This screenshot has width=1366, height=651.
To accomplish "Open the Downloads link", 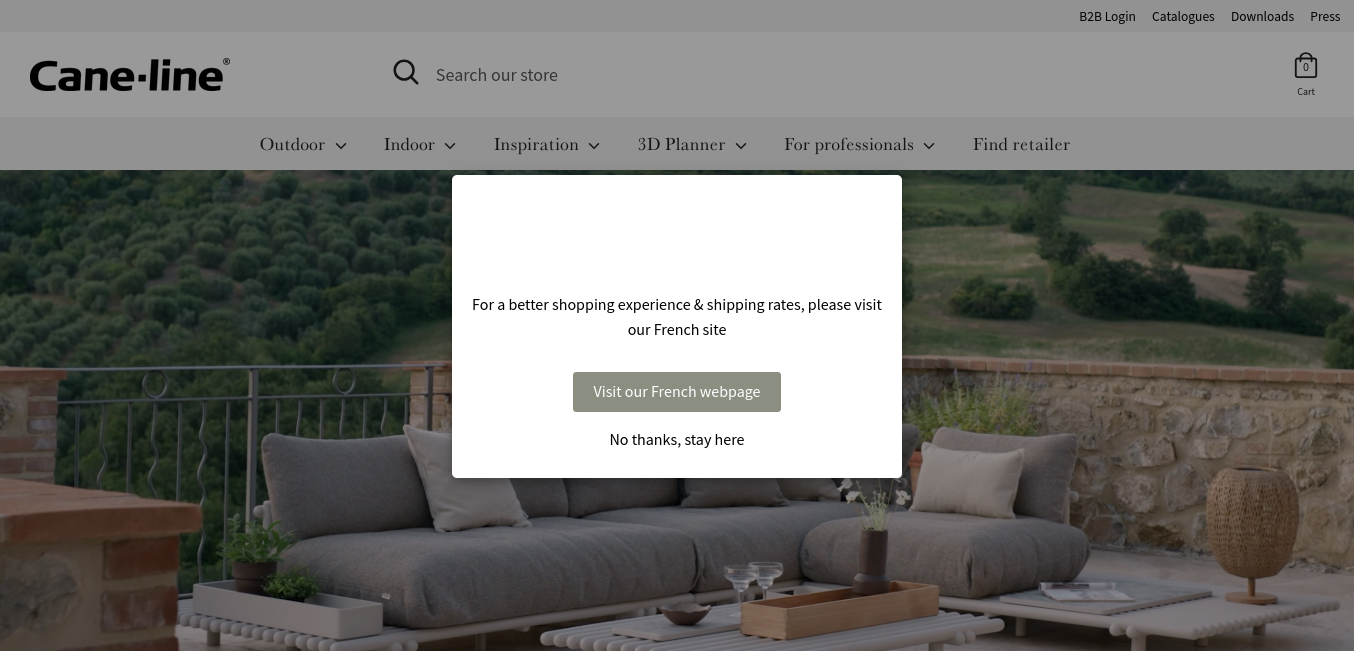I will pos(1262,16).
